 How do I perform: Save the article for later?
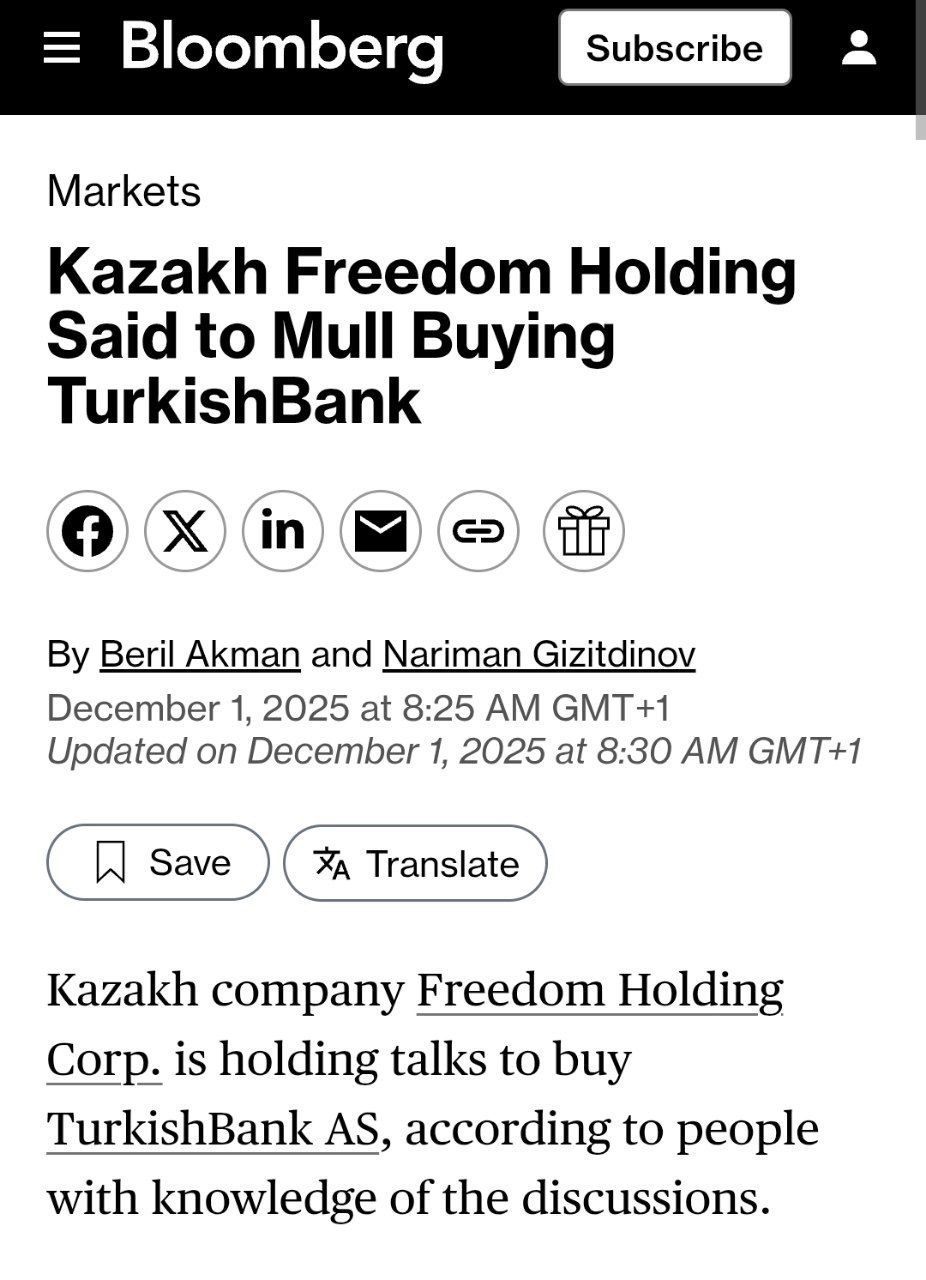click(157, 862)
